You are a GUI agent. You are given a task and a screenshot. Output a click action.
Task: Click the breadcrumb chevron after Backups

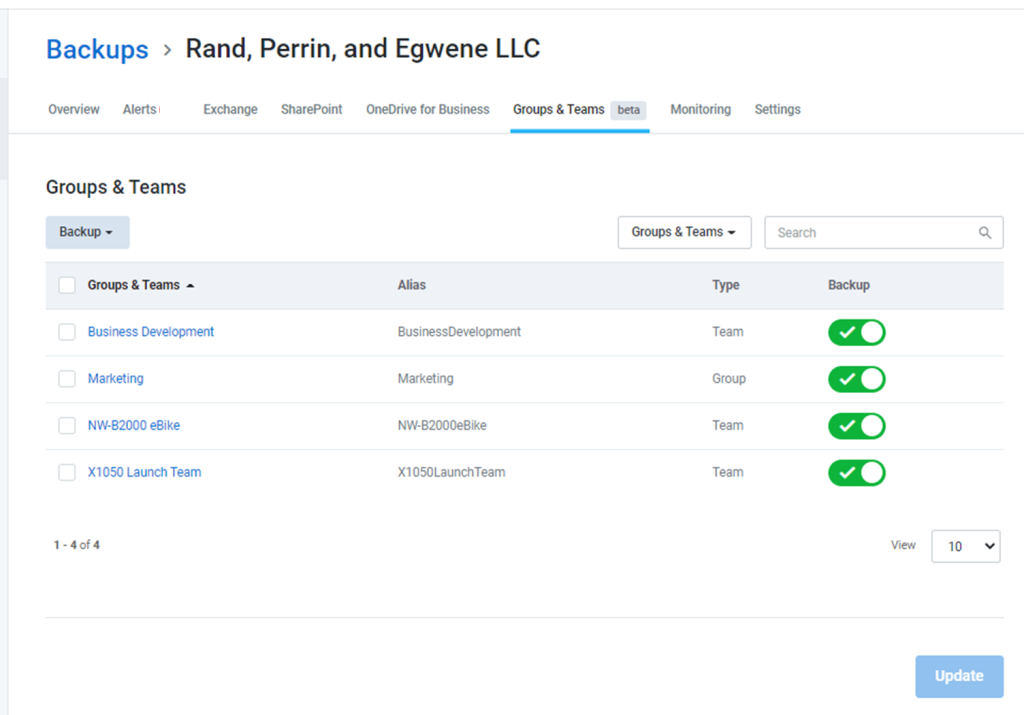click(167, 50)
